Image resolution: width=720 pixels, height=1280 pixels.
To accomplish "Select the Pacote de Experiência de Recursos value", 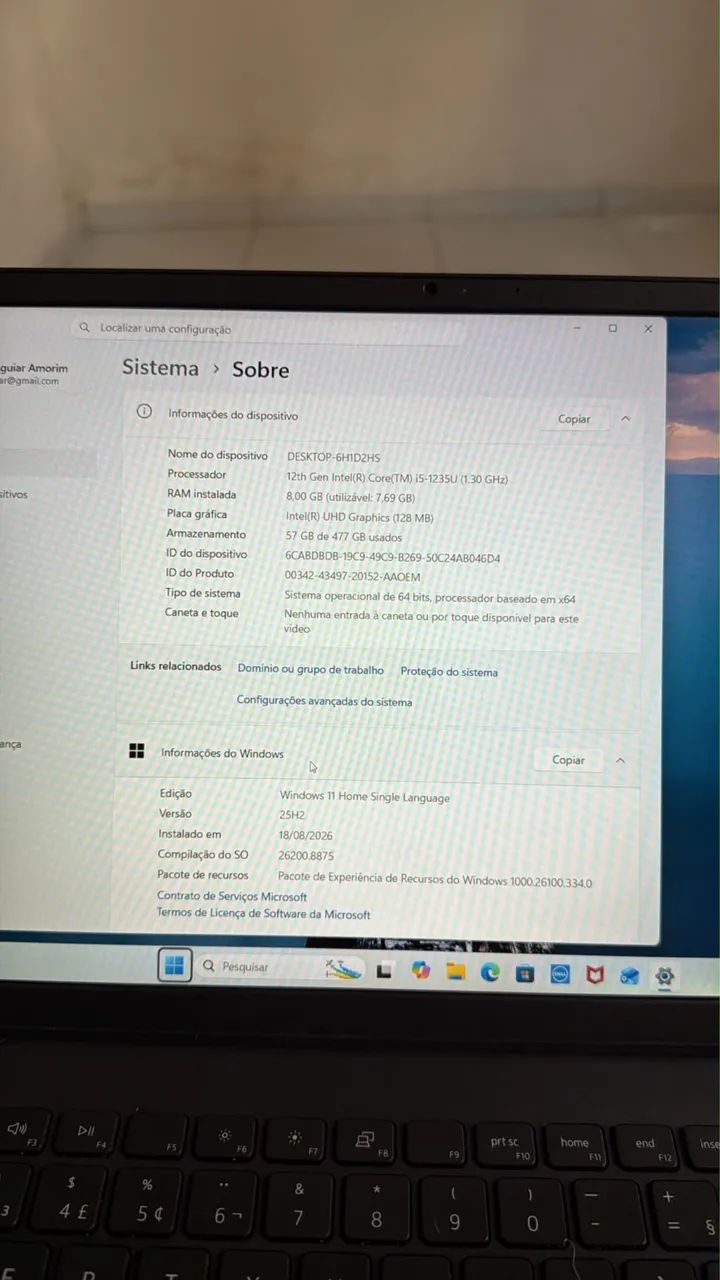I will tap(435, 881).
